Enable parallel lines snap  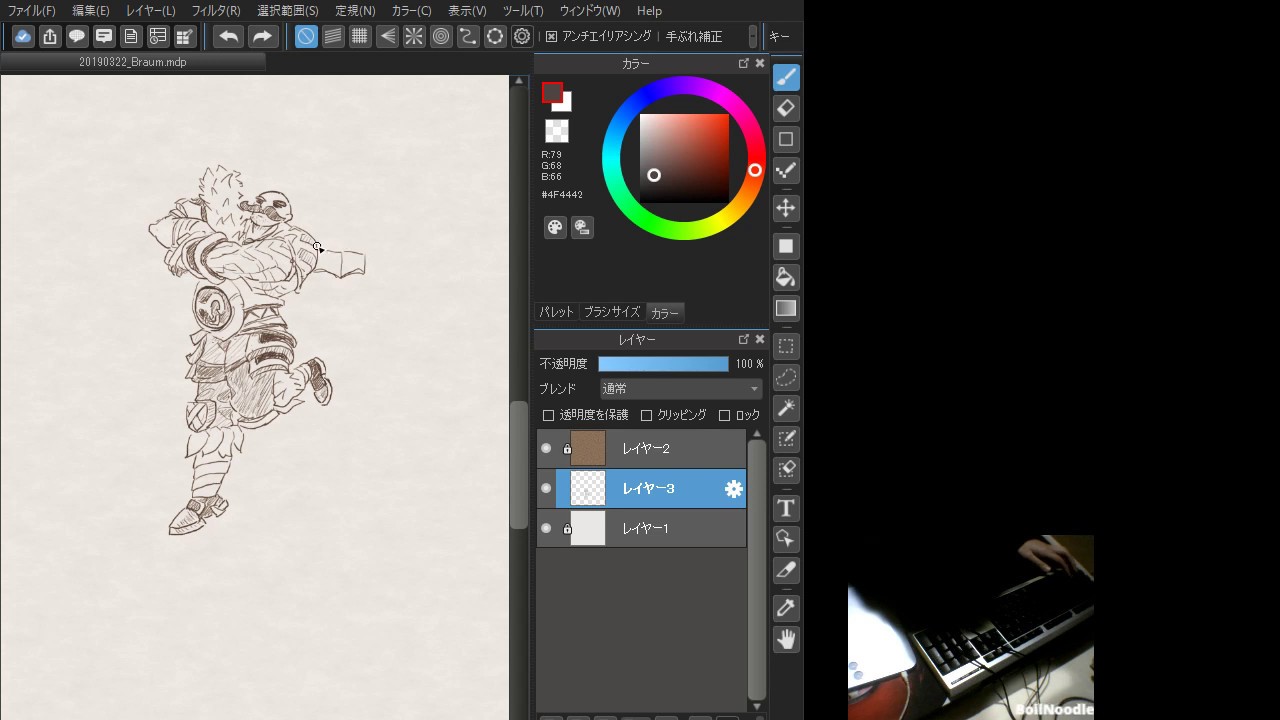333,37
